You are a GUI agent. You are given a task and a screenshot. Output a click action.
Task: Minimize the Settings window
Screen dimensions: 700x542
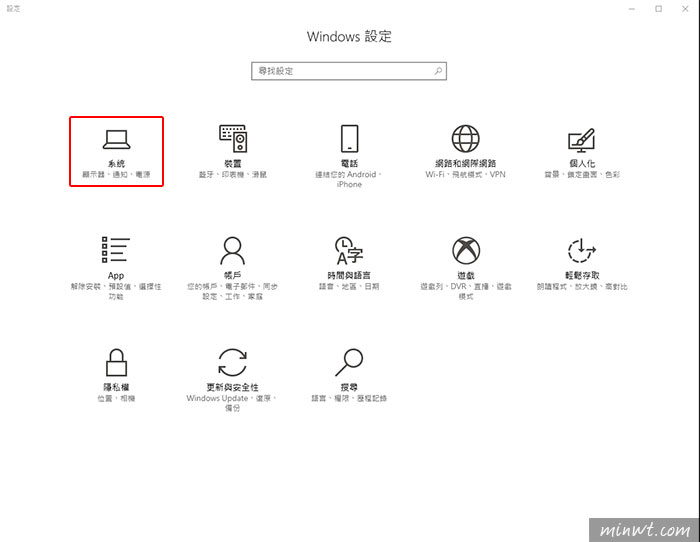pos(632,8)
